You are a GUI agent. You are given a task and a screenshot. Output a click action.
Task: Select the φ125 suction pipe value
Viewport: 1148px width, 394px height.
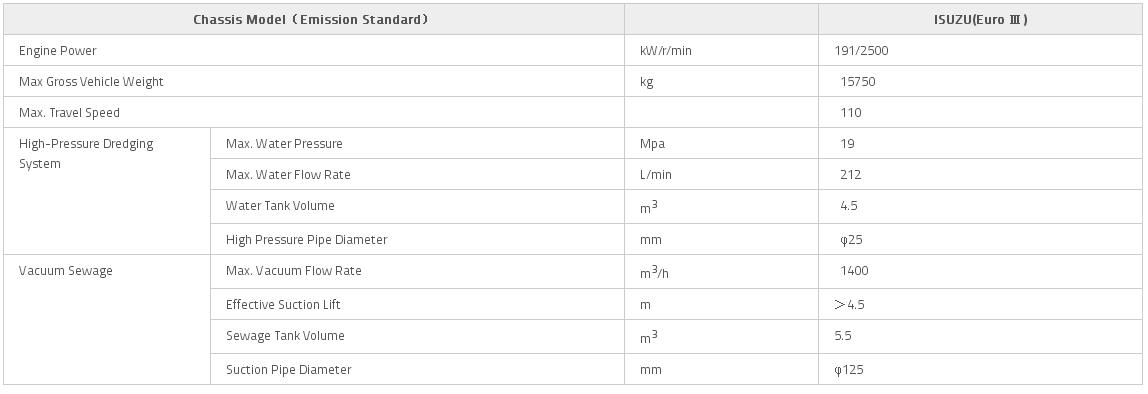849,369
